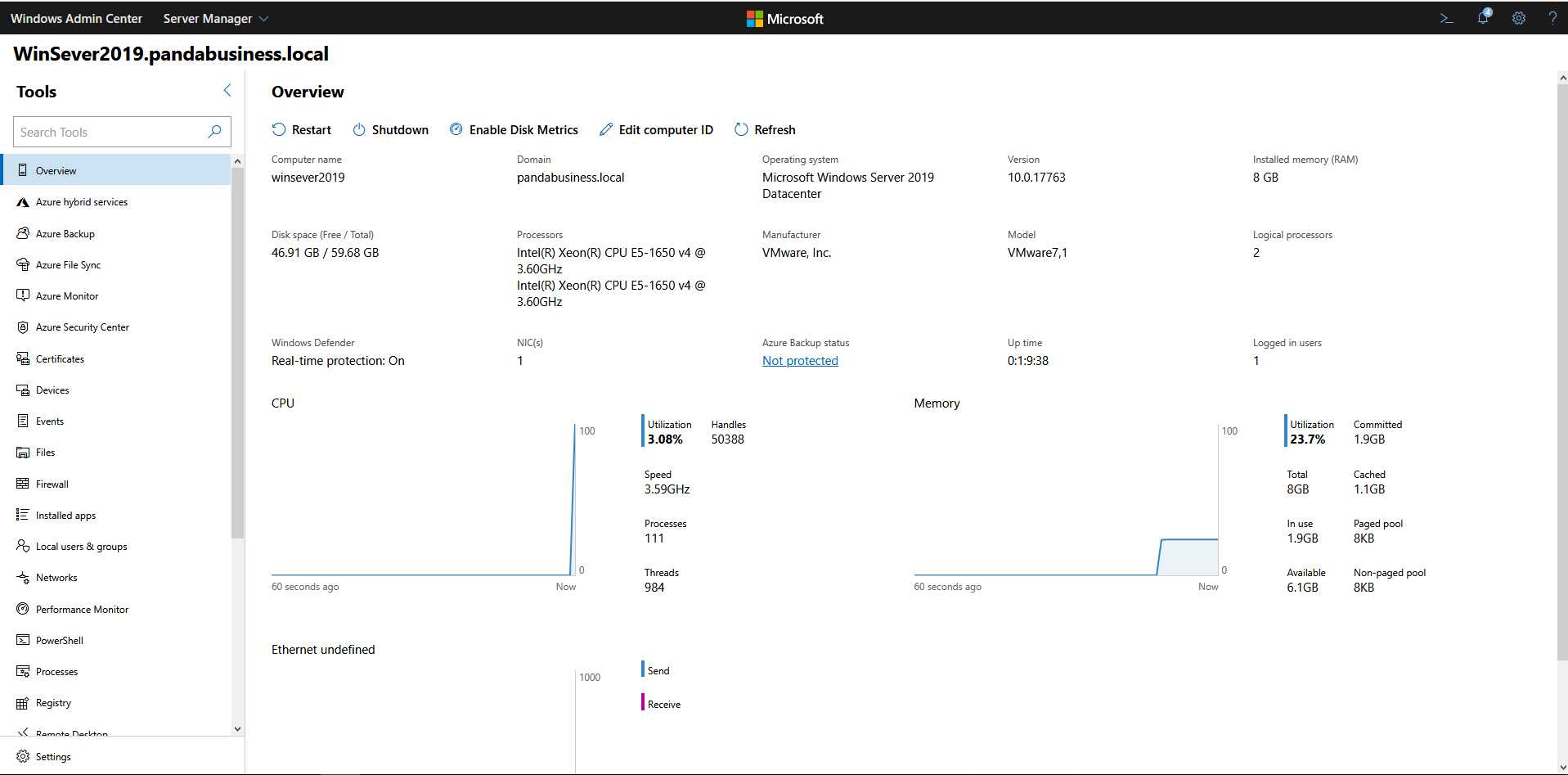Click the Edit computer ID button label
Image resolution: width=1568 pixels, height=775 pixels.
pos(666,129)
